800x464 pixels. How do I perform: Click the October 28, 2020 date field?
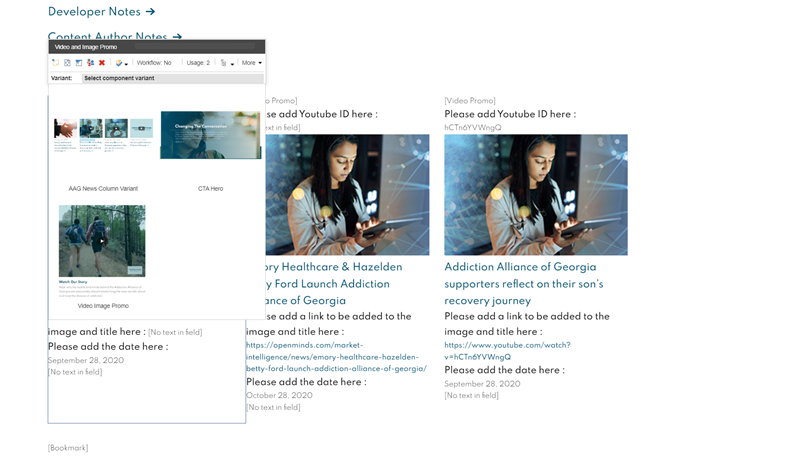click(279, 395)
